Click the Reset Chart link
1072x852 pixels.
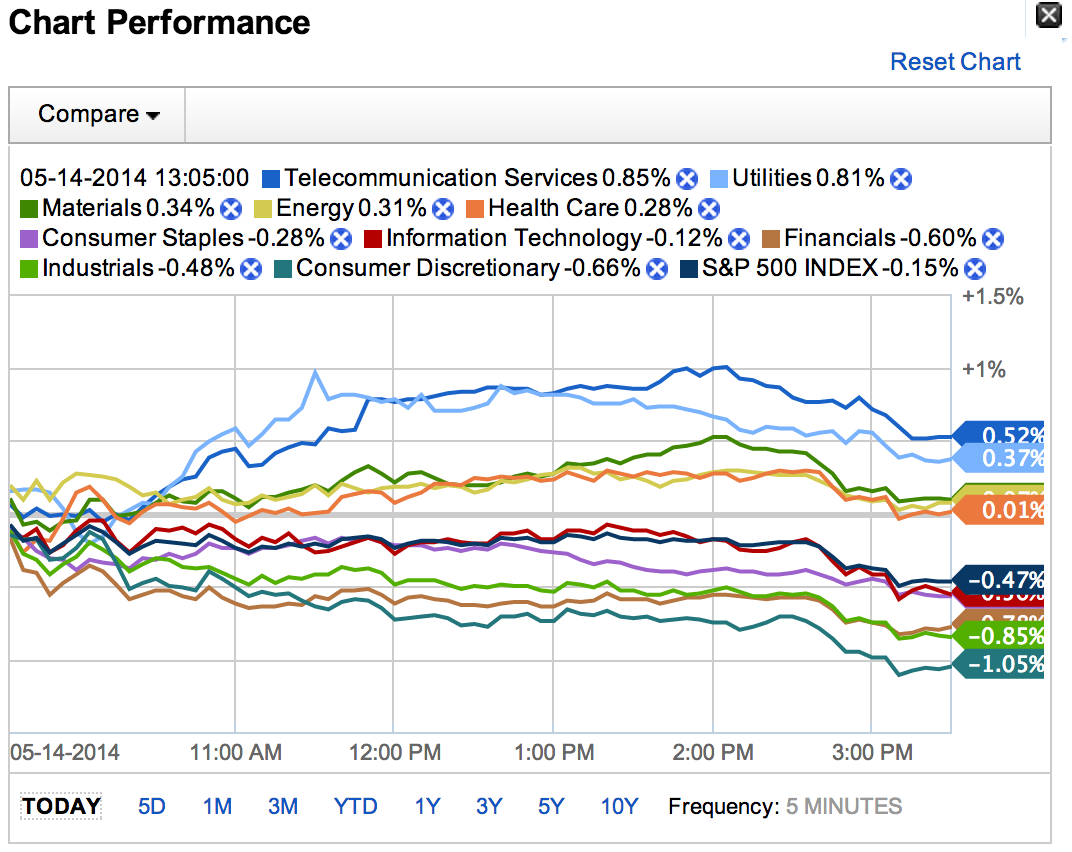955,62
